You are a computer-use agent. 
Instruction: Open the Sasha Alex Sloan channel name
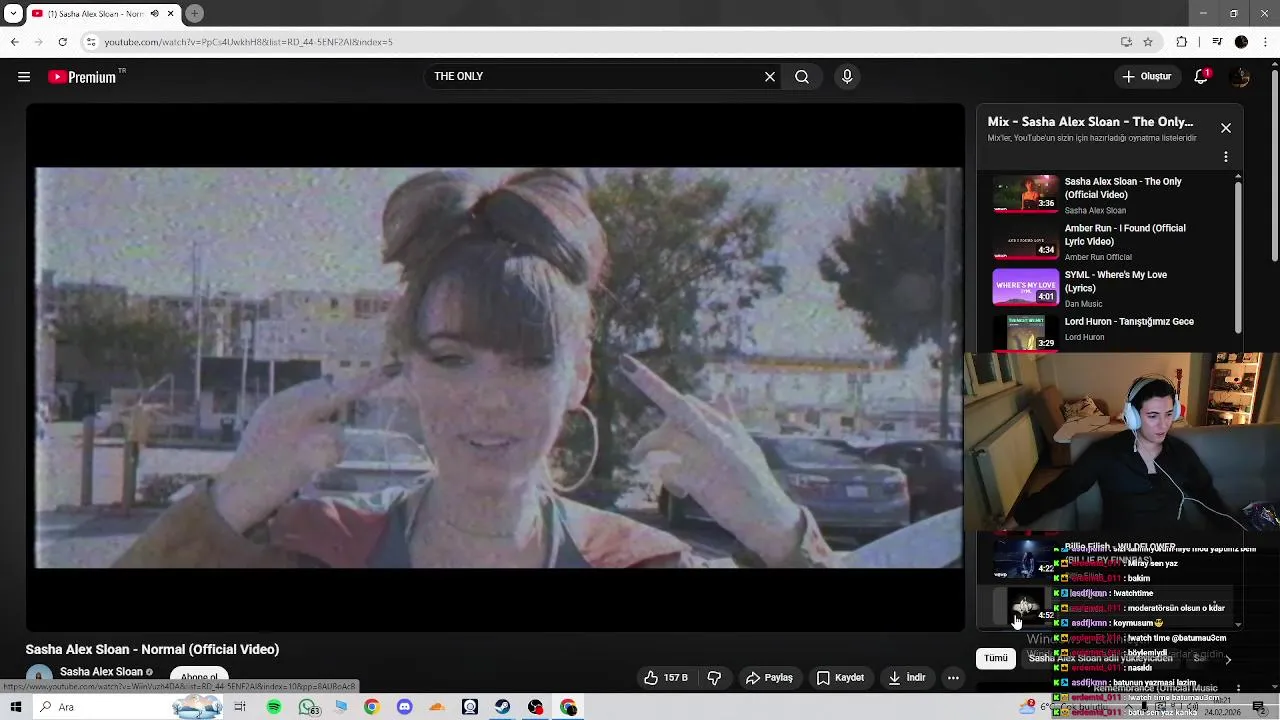(101, 672)
